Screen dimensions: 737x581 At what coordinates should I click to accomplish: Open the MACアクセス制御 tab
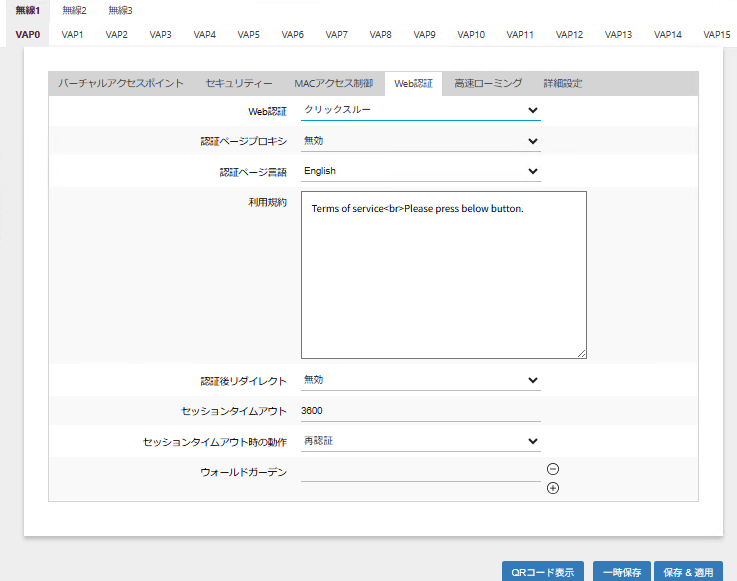point(333,84)
